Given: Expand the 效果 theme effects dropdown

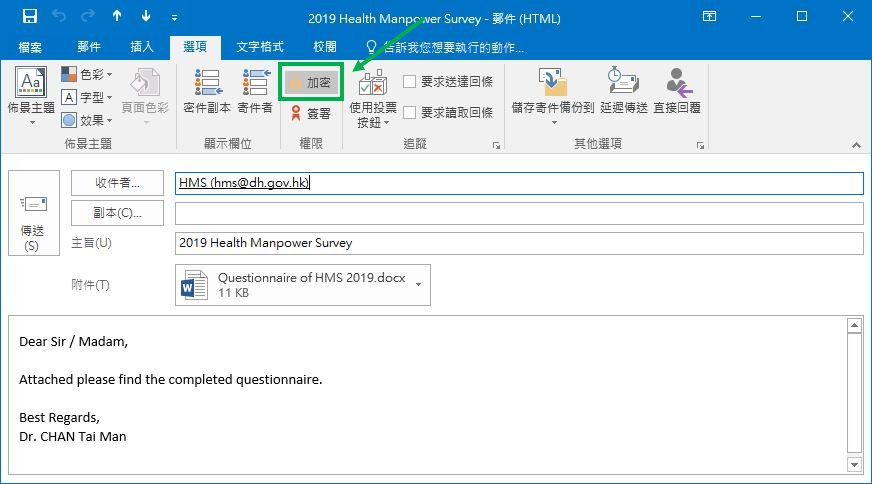Looking at the screenshot, I should coord(87,120).
